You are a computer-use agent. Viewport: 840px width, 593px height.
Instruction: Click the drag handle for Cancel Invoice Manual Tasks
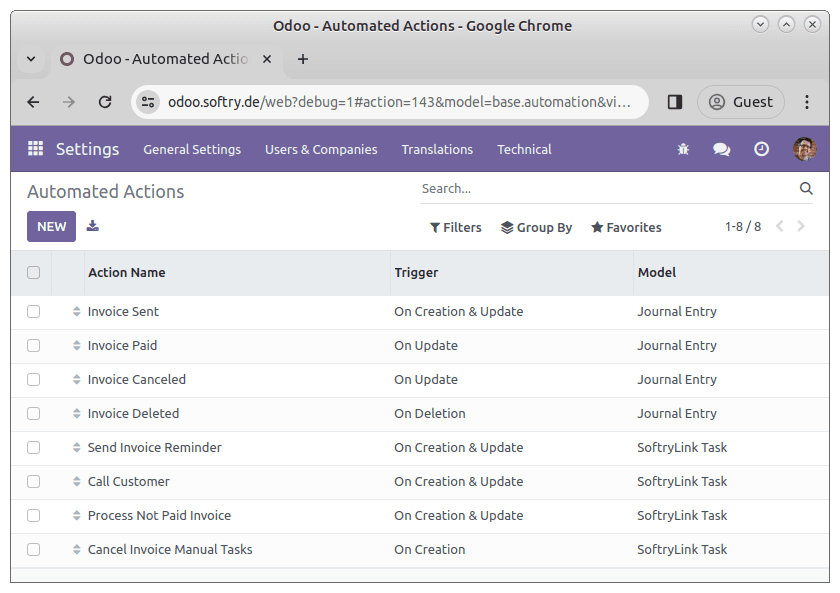pos(77,550)
